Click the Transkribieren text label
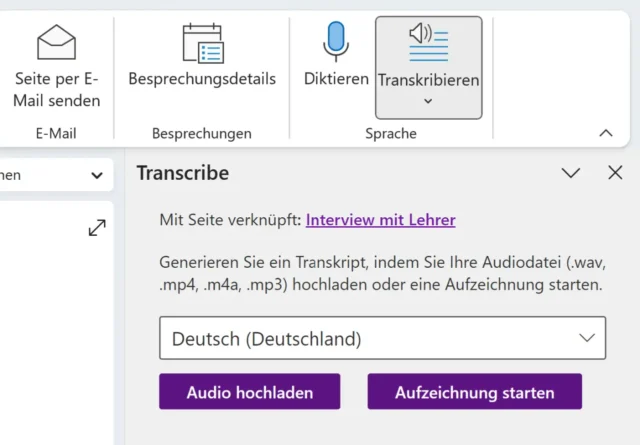640x445 pixels. click(x=428, y=80)
